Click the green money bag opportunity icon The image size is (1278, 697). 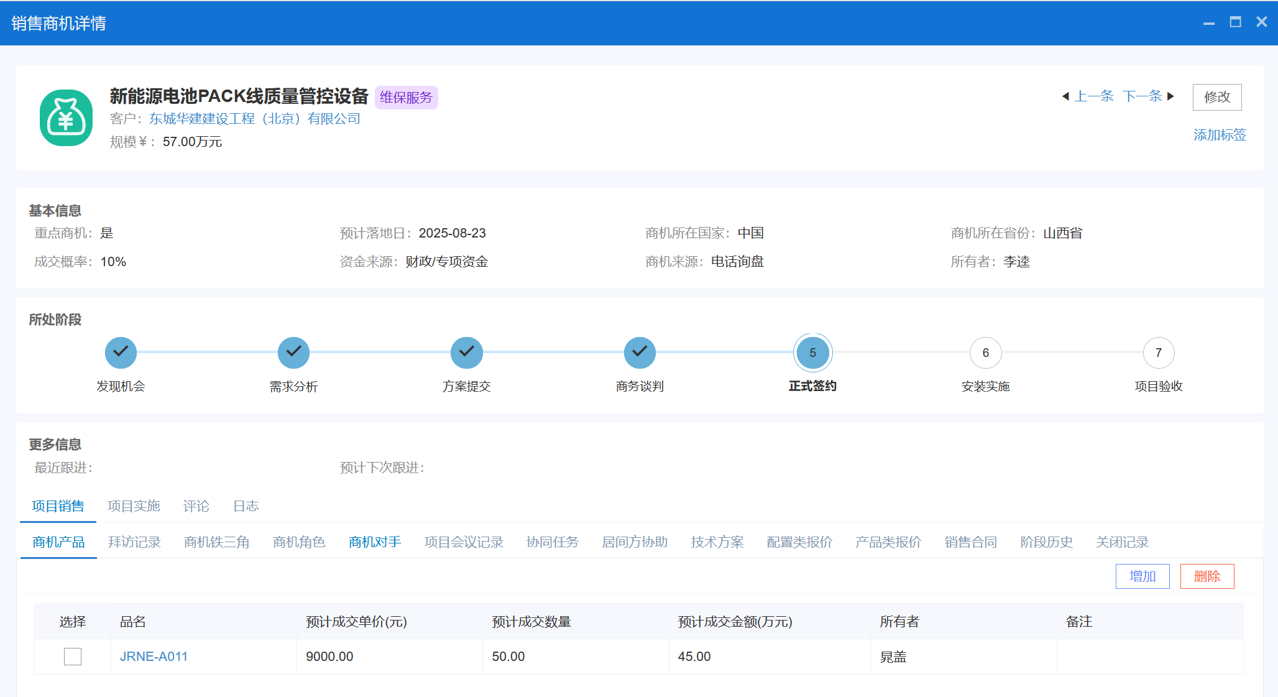[65, 117]
